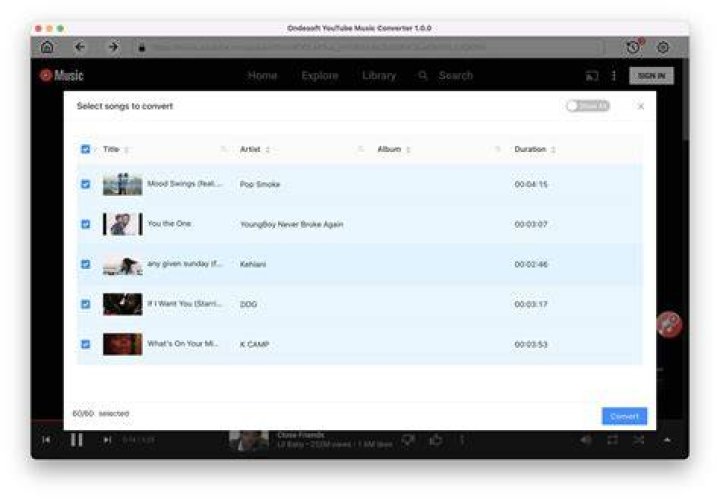Go to the home page icon
The height and width of the screenshot is (500, 720).
point(47,47)
